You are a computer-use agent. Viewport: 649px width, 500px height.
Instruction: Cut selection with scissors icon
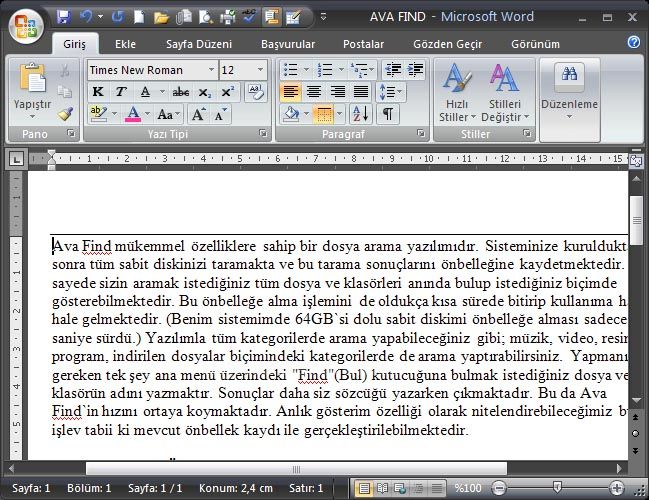pyautogui.click(x=65, y=70)
